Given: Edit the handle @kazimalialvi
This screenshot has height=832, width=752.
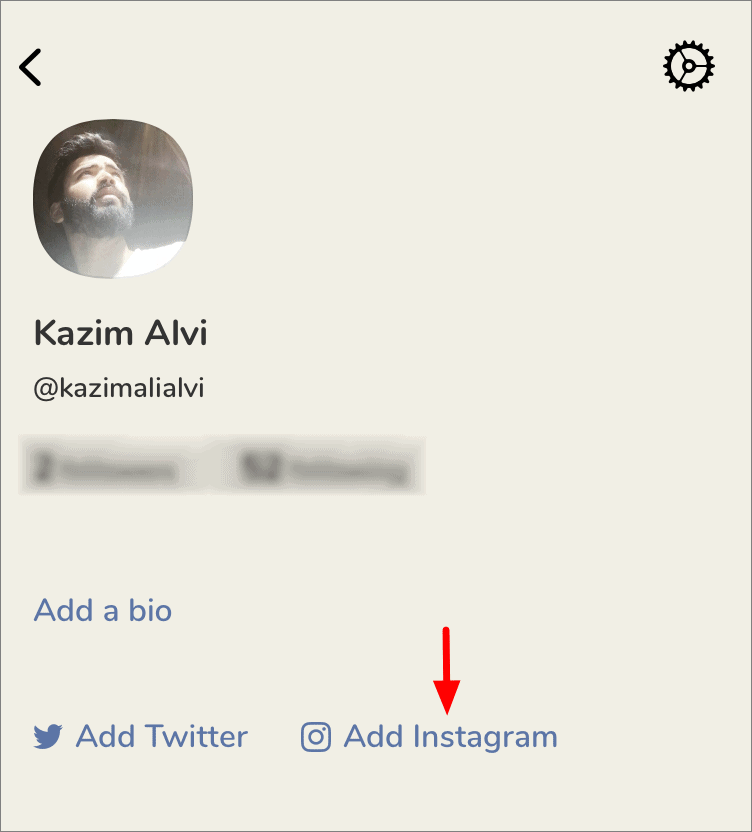Looking at the screenshot, I should [x=119, y=388].
